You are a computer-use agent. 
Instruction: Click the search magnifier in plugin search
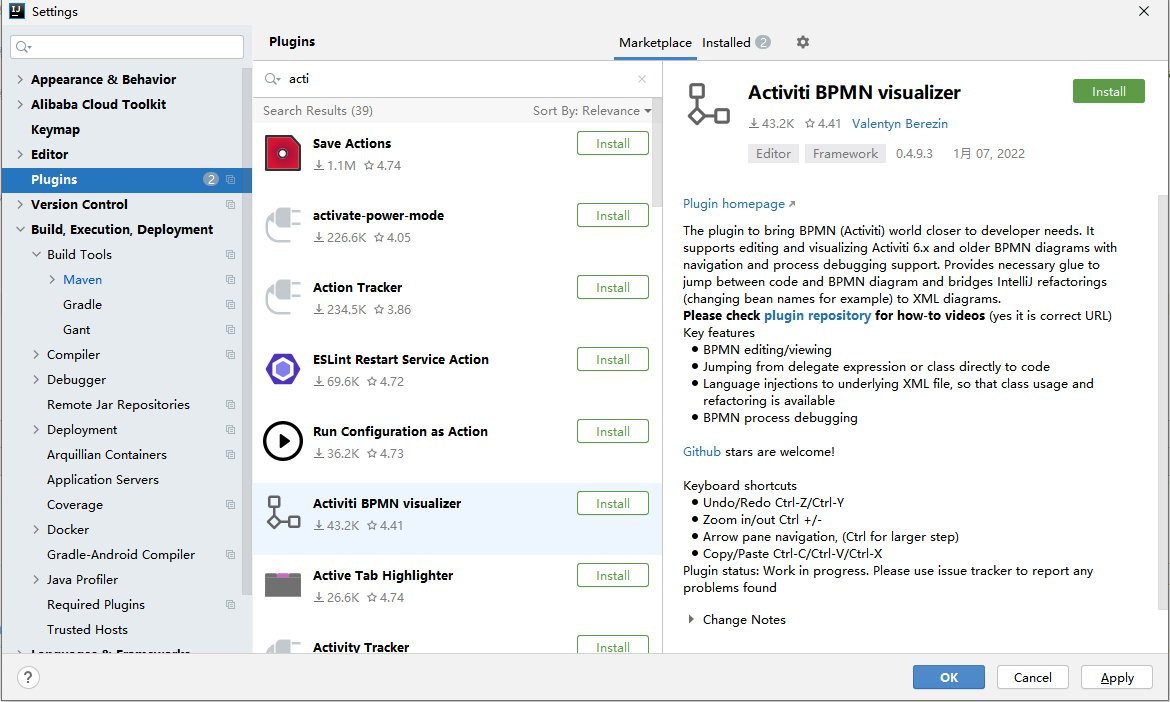(272, 79)
